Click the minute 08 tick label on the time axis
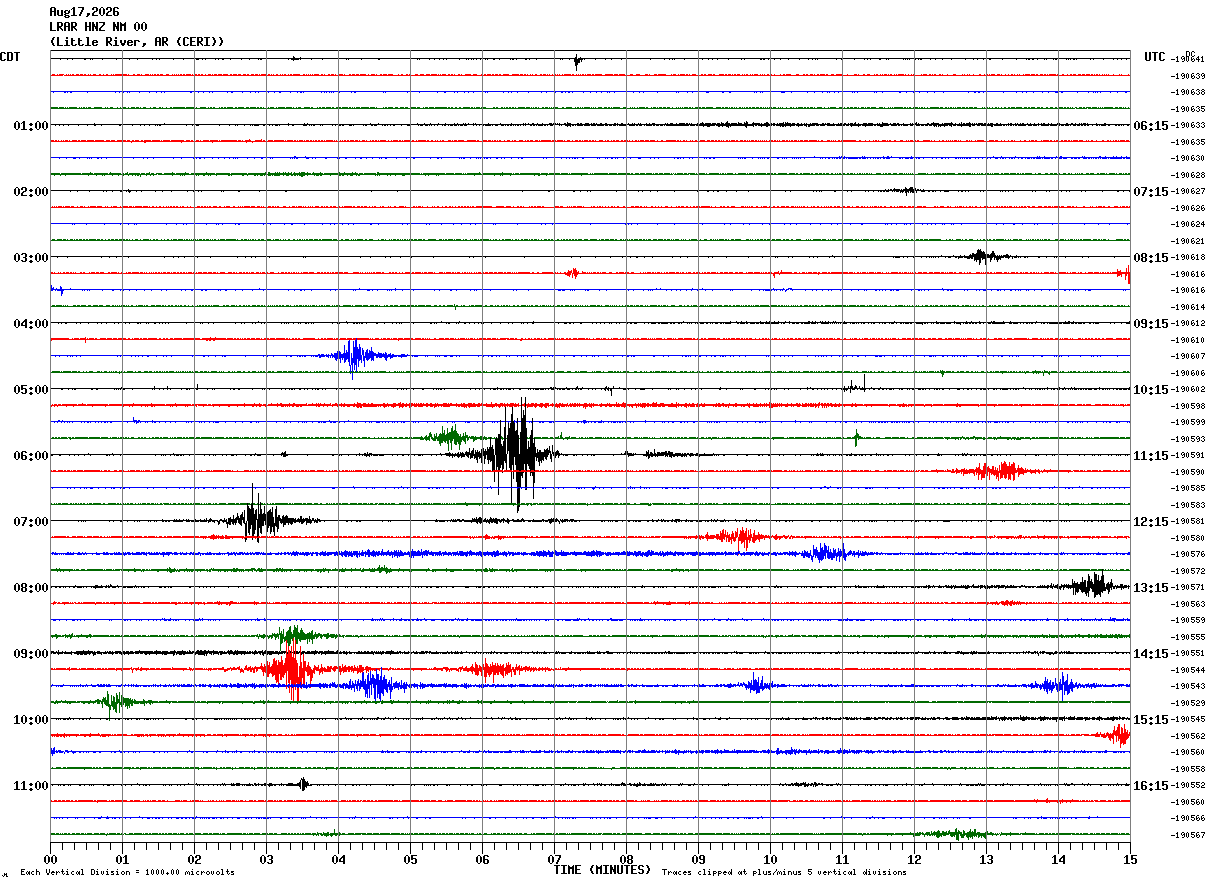 pos(626,860)
